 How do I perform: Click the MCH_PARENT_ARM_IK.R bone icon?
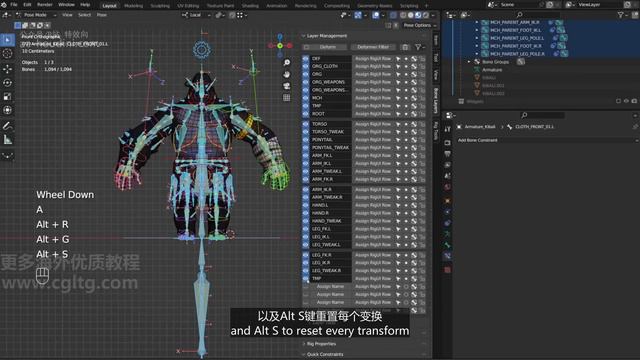(485, 22)
